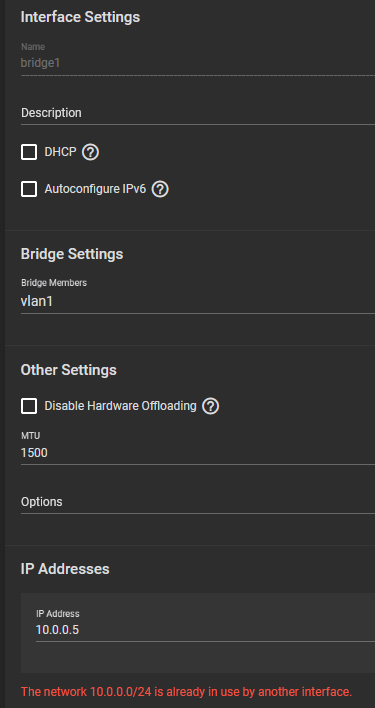Select the Options input field

pyautogui.click(x=198, y=502)
